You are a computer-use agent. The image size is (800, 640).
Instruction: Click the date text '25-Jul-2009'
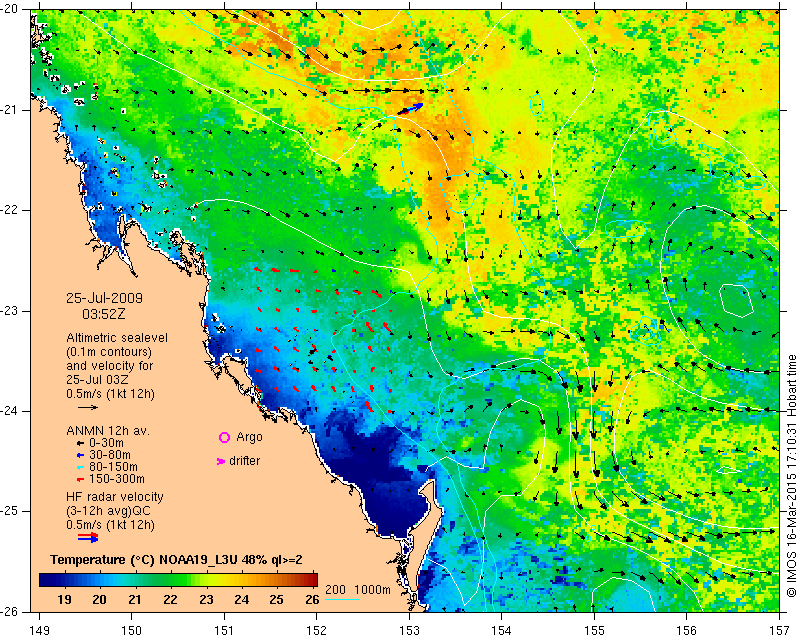coord(105,298)
